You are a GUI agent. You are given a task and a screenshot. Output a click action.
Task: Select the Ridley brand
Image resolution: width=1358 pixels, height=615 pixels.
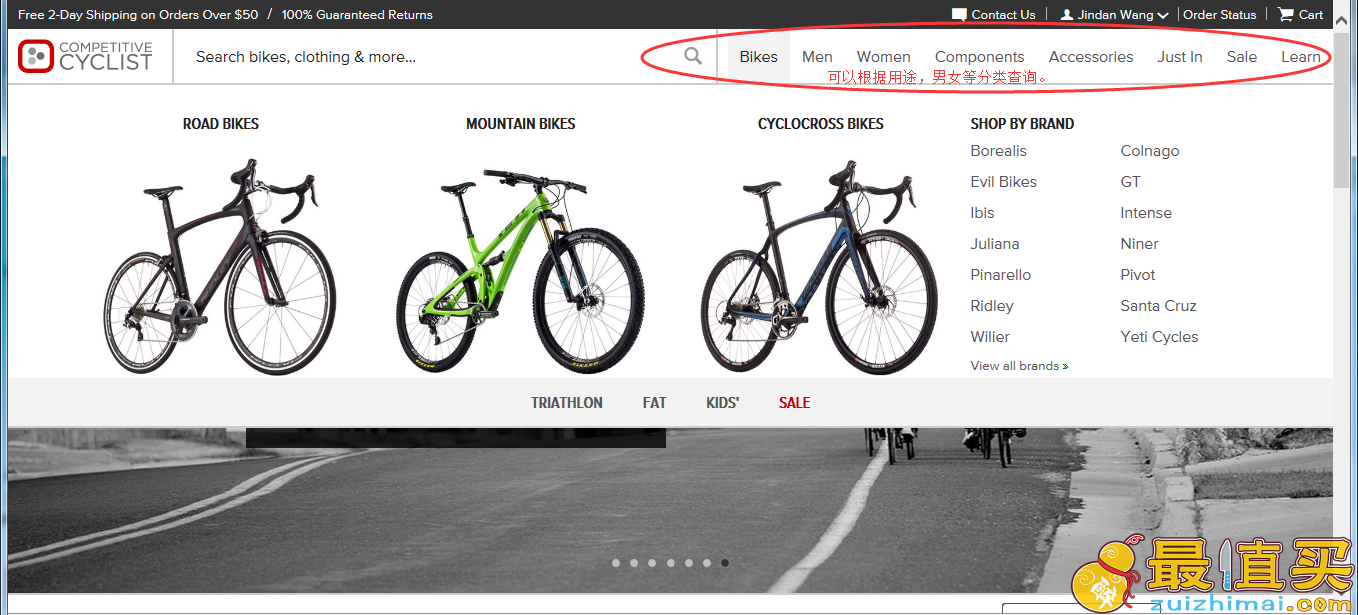pyautogui.click(x=992, y=306)
